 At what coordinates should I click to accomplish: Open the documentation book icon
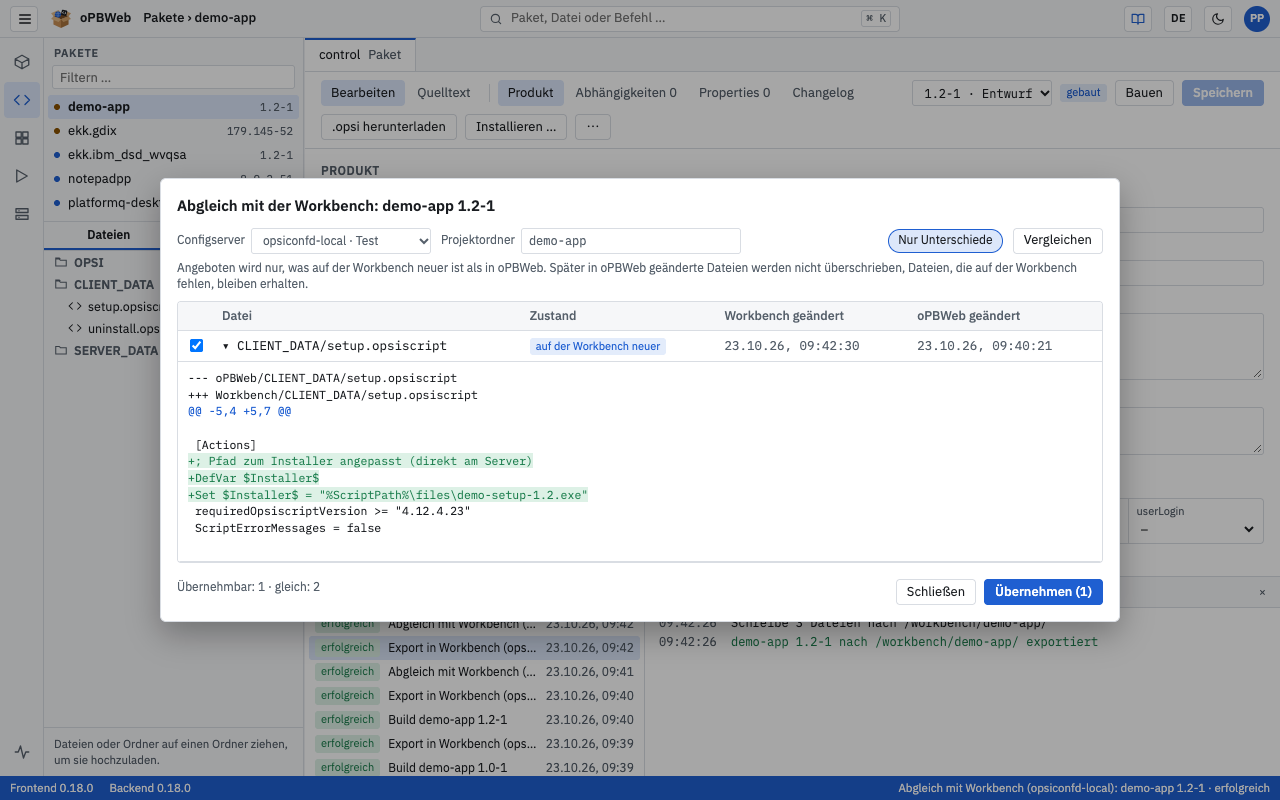click(1137, 18)
